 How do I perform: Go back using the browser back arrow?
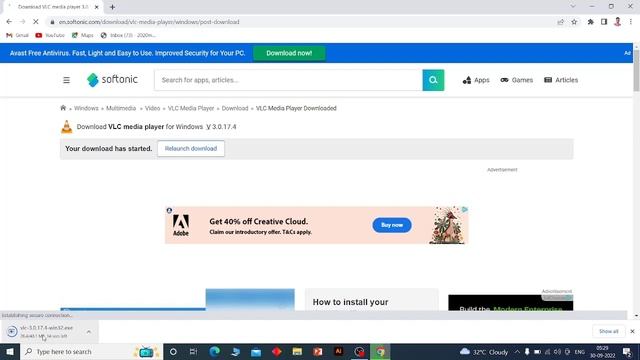(9, 22)
